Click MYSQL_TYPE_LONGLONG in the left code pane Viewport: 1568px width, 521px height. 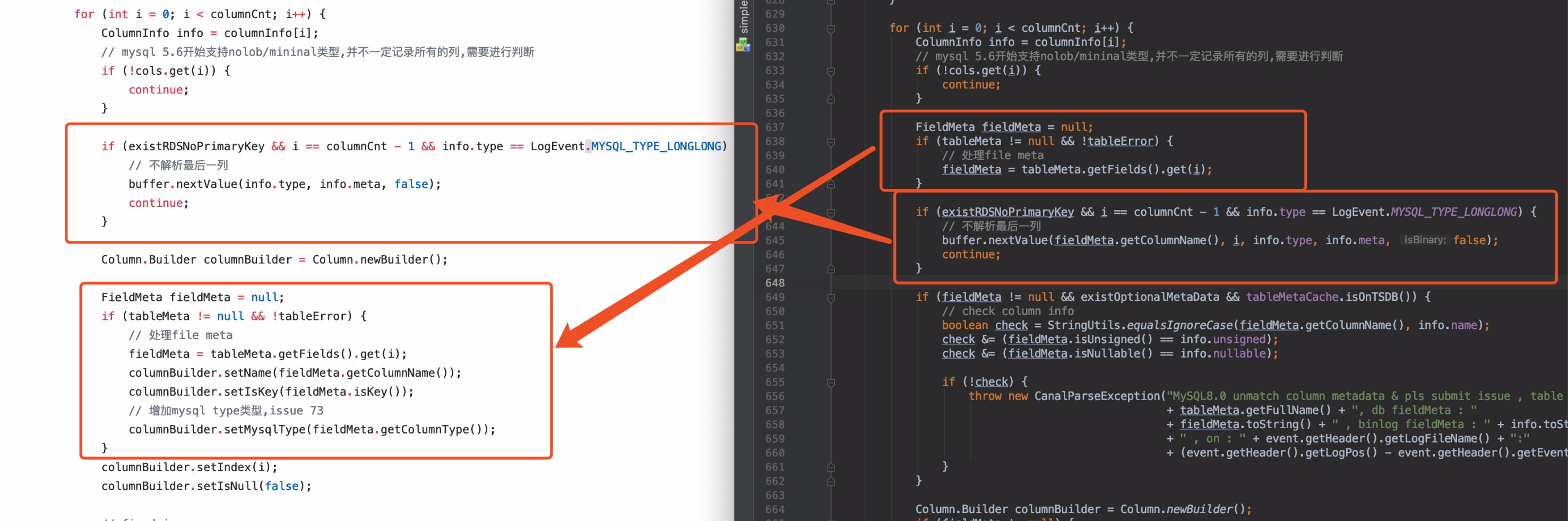pos(656,146)
